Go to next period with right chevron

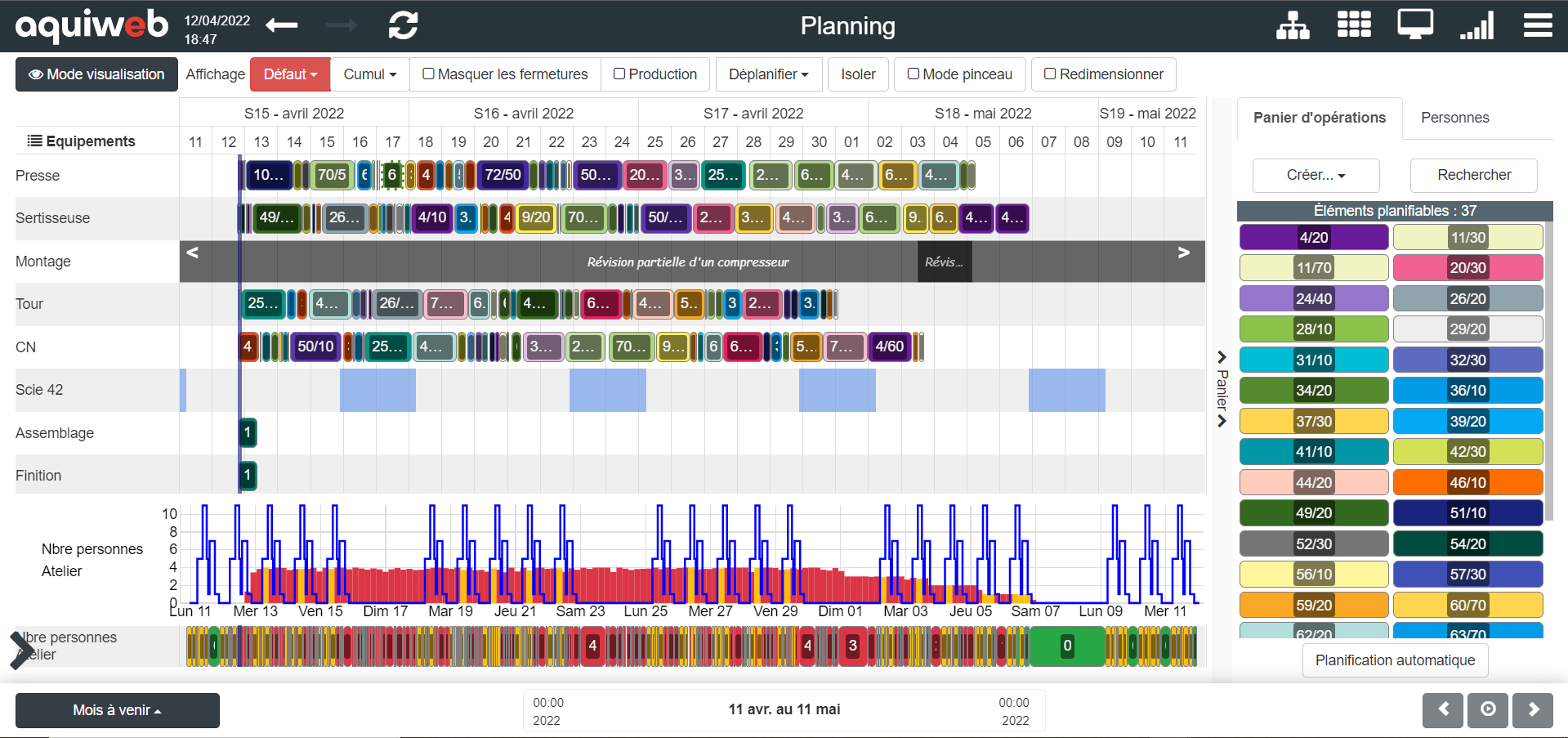pyautogui.click(x=1533, y=709)
